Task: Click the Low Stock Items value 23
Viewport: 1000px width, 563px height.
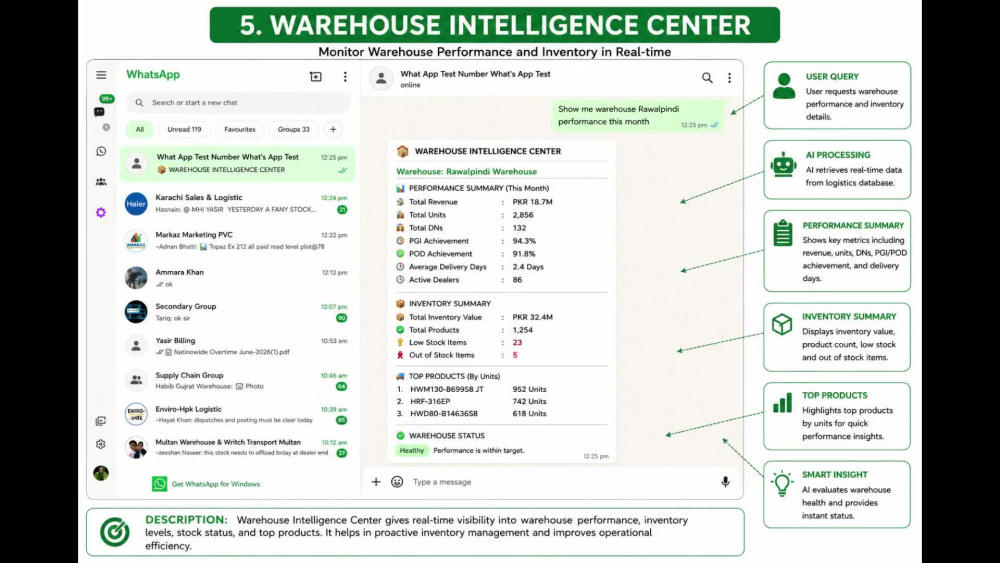Action: pos(517,342)
